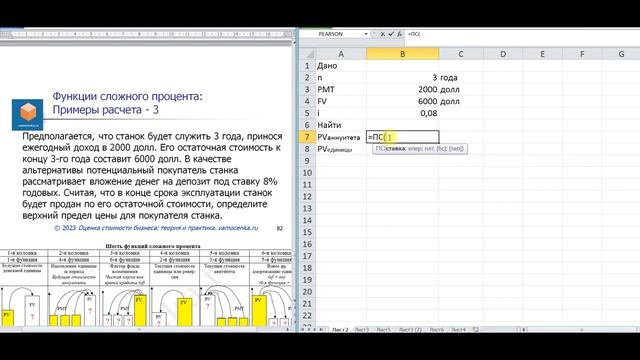Image resolution: width=640 pixels, height=360 pixels.
Task: Click cell 'PVединицы' in row 8
Action: tap(341, 149)
